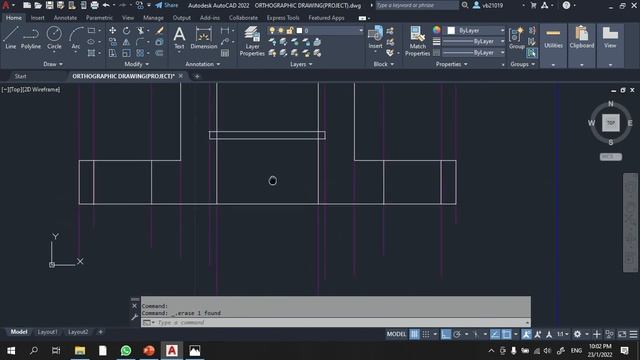
Task: Toggle object snap tracking
Action: click(x=495, y=334)
